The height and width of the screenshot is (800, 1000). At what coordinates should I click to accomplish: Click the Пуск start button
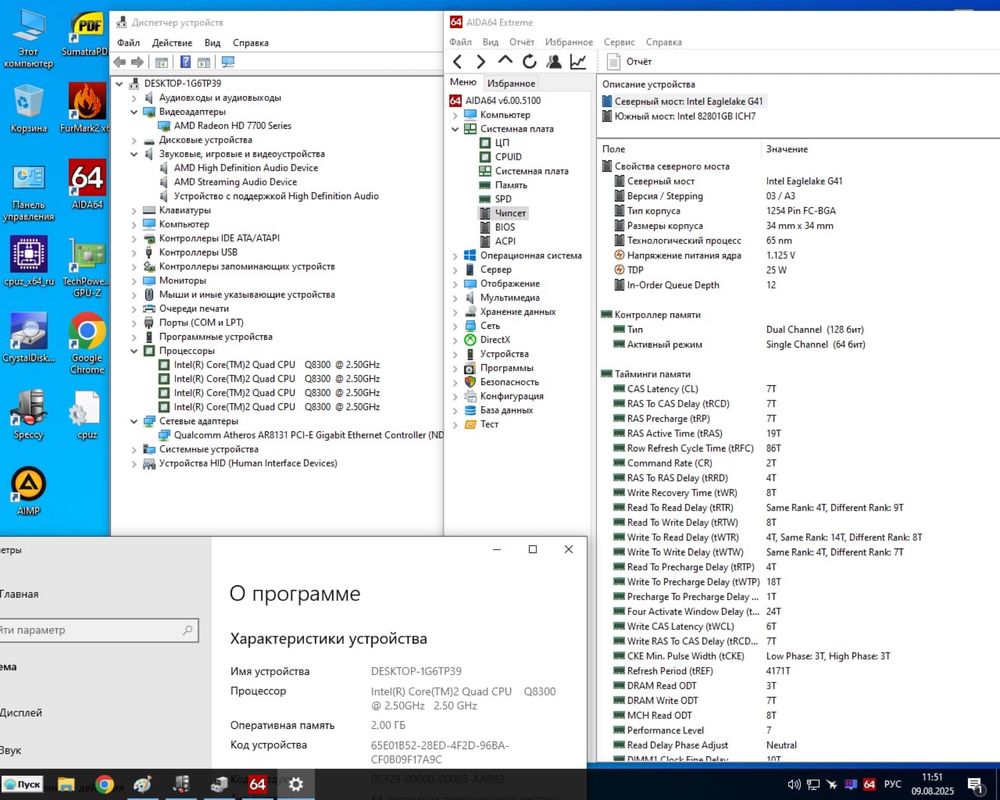coord(22,784)
